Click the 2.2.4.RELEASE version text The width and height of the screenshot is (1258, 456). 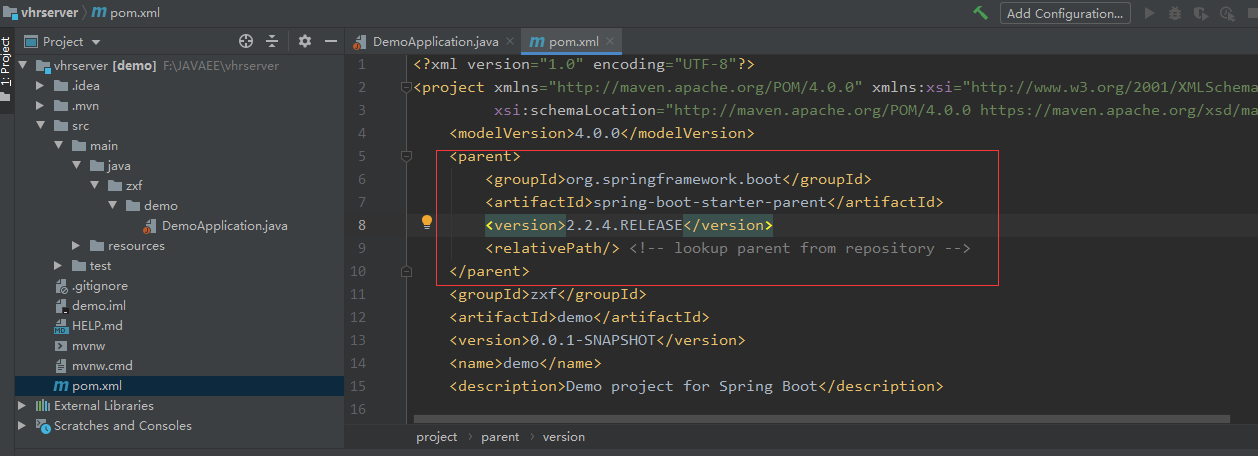coord(625,225)
